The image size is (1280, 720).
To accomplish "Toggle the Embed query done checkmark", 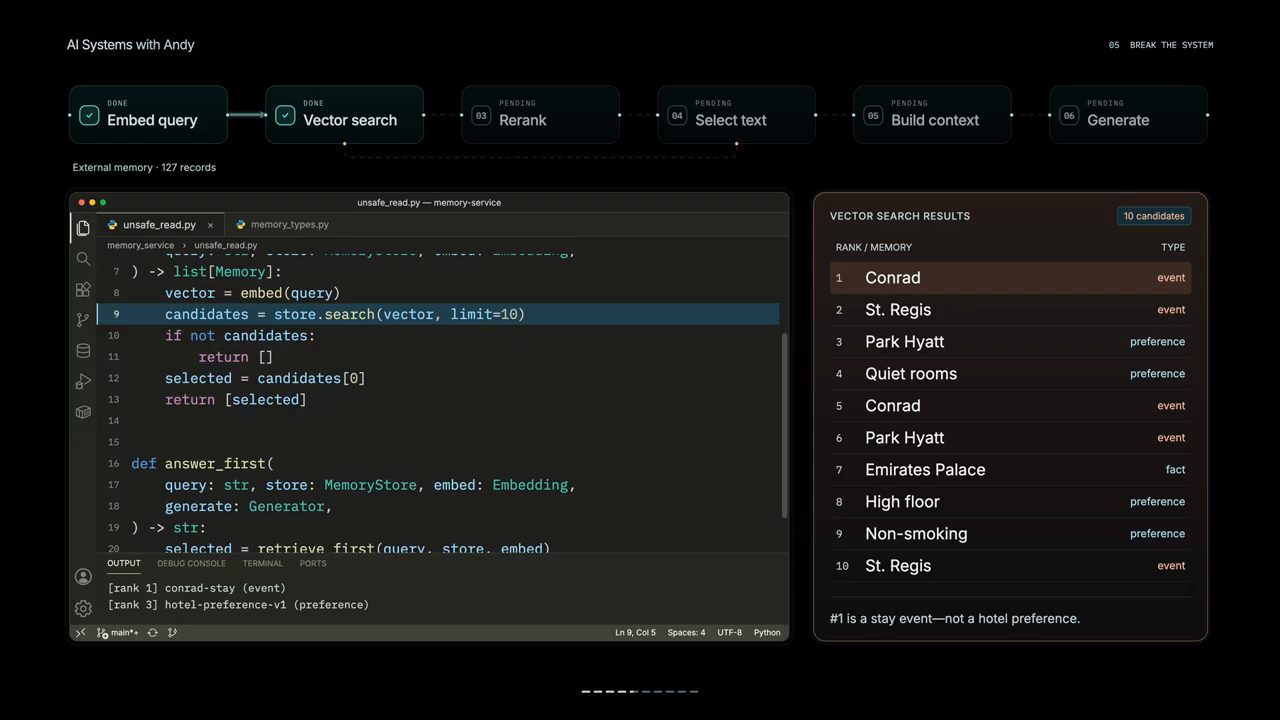I will (x=89, y=116).
